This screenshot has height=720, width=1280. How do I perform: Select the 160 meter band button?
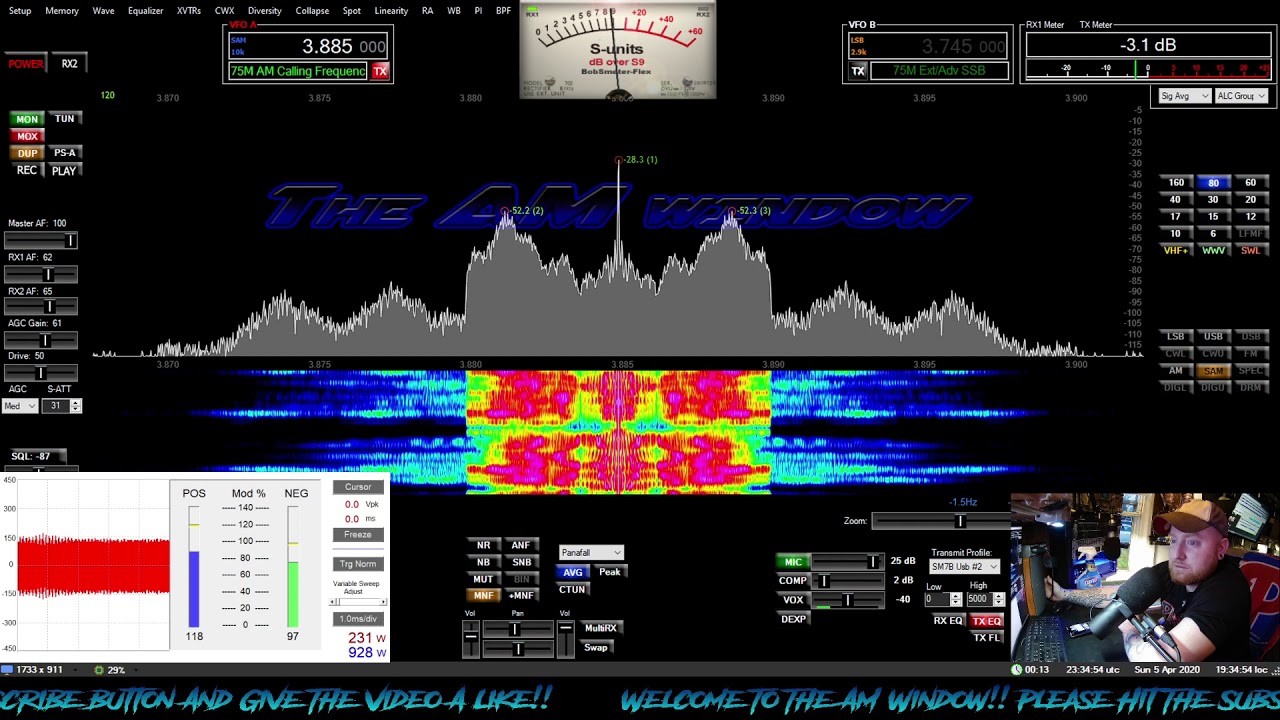pyautogui.click(x=1176, y=183)
